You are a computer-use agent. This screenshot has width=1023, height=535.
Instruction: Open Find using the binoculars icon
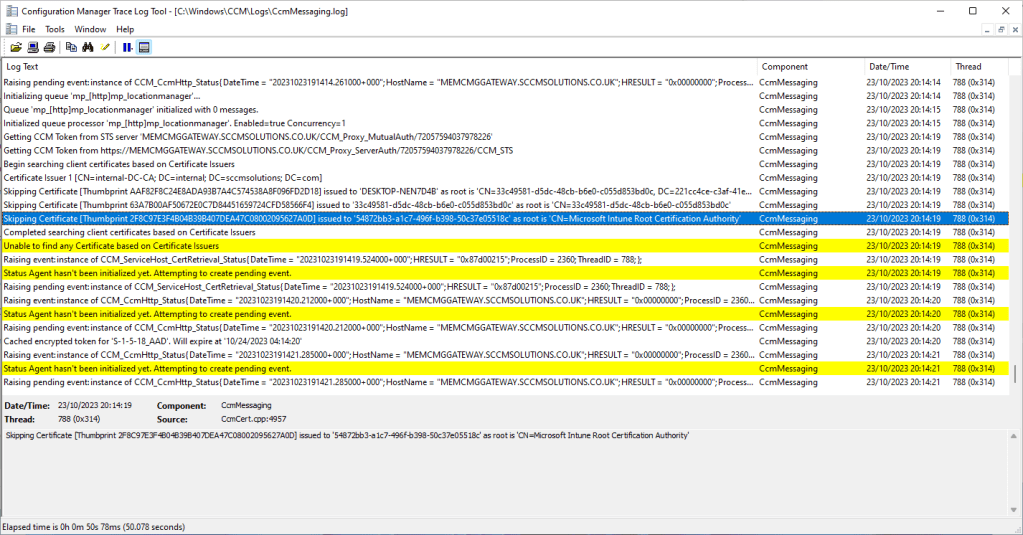[x=88, y=47]
